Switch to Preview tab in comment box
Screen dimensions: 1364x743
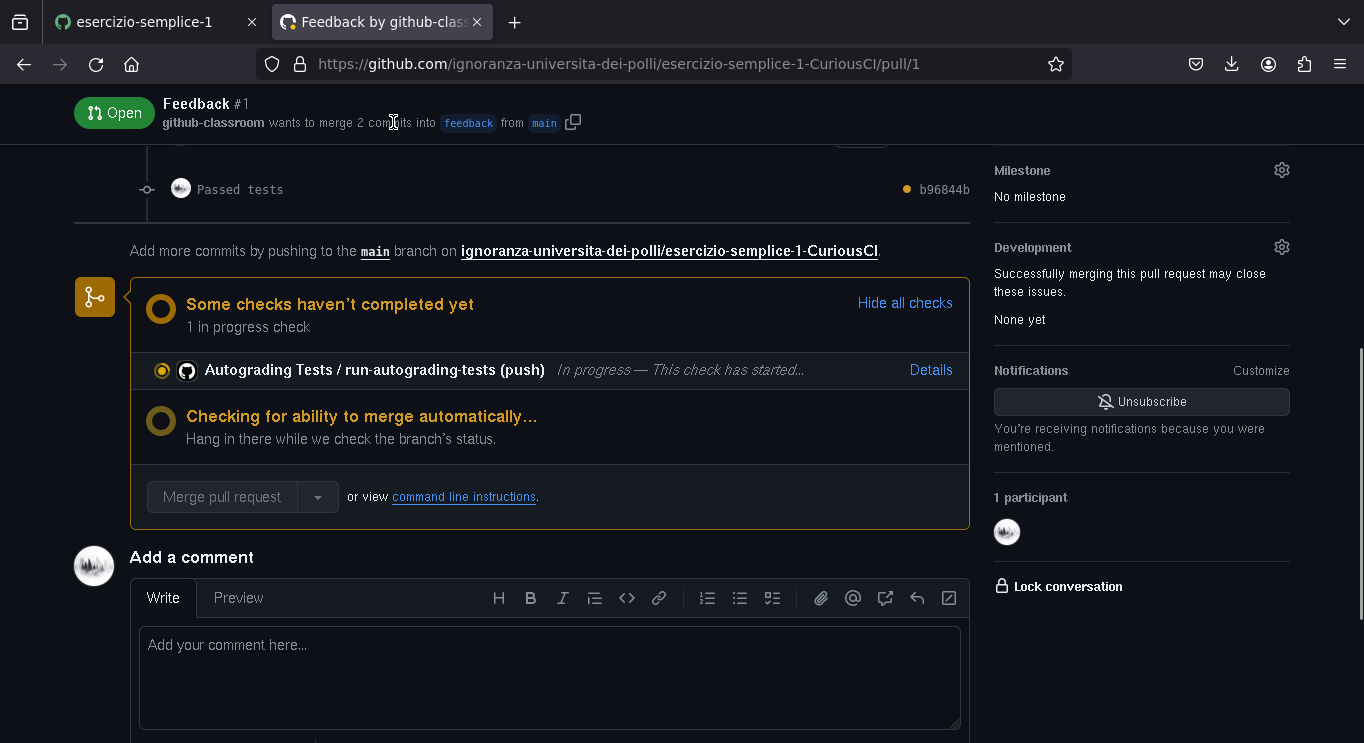(x=238, y=598)
